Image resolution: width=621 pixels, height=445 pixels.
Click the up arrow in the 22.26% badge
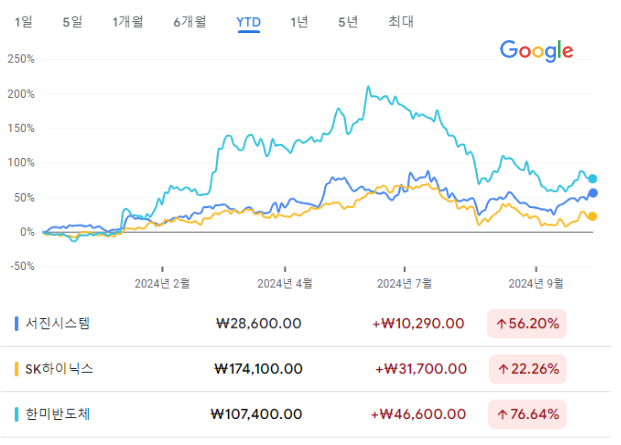[503, 369]
